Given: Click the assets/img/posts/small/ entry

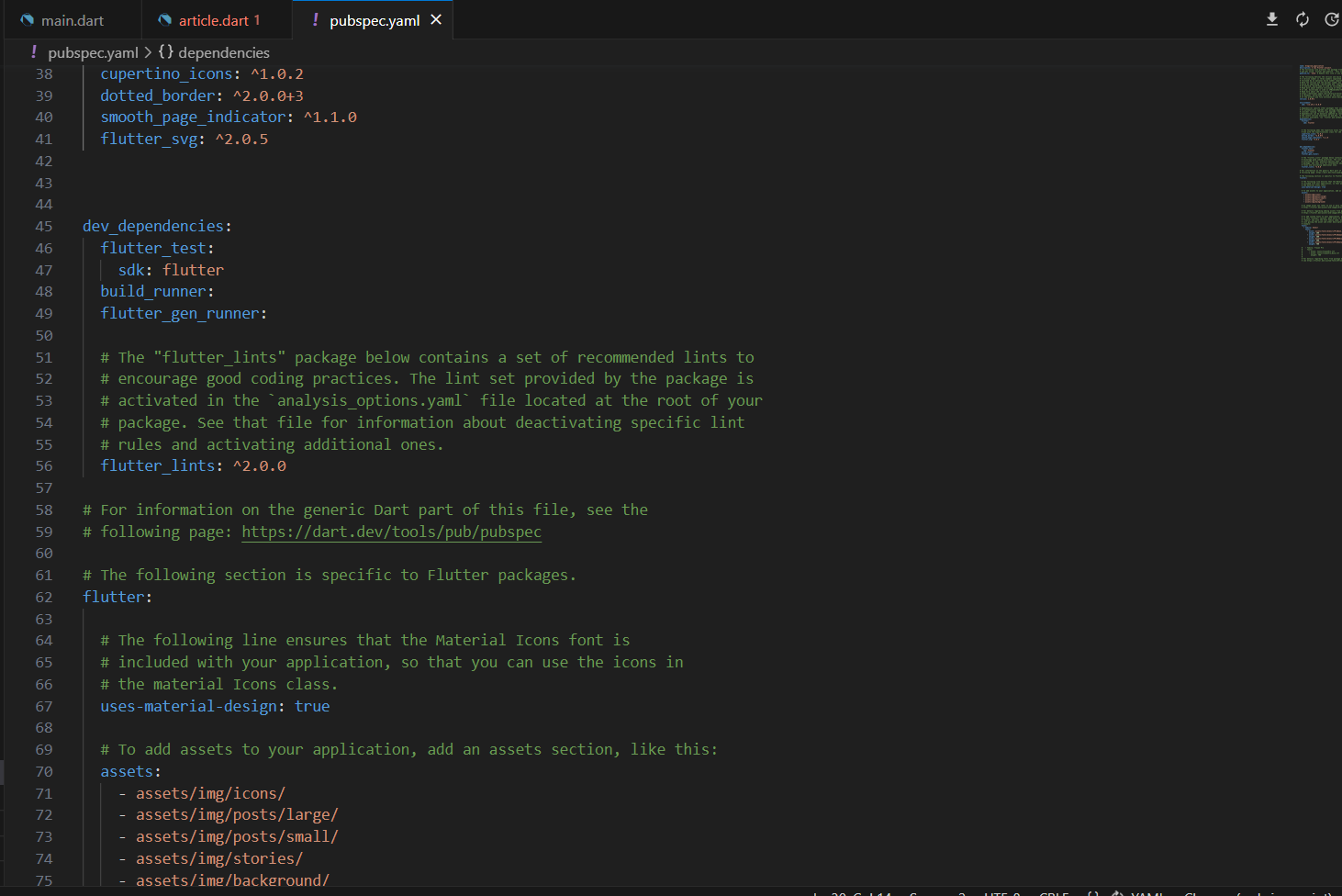Looking at the screenshot, I should point(237,836).
